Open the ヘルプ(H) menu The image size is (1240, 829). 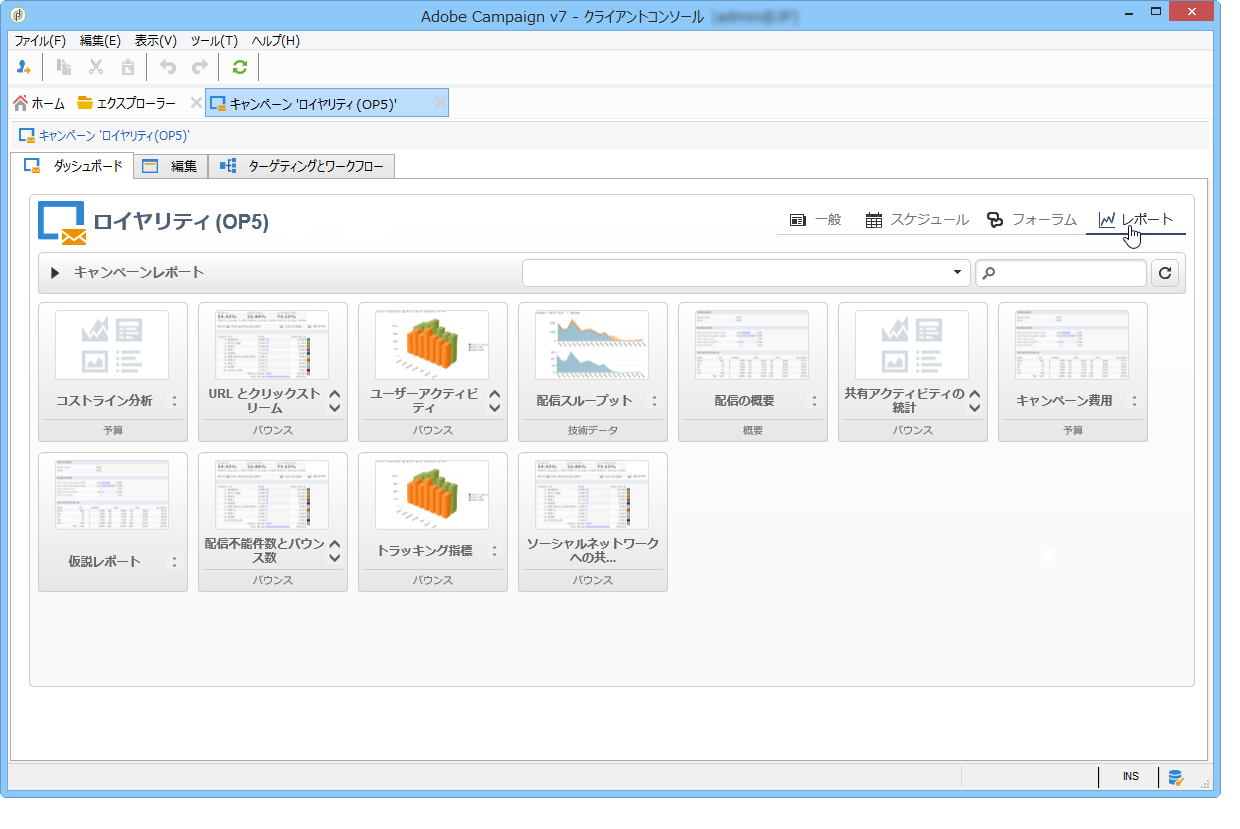(x=275, y=41)
